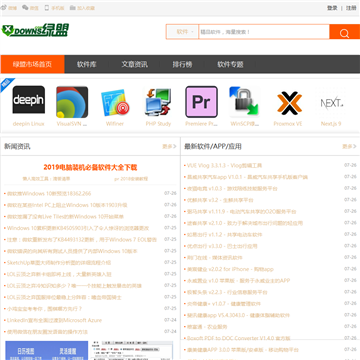The width and height of the screenshot is (360, 360).
Task: Click the Weibo icon in top bar
Action: pos(4,7)
